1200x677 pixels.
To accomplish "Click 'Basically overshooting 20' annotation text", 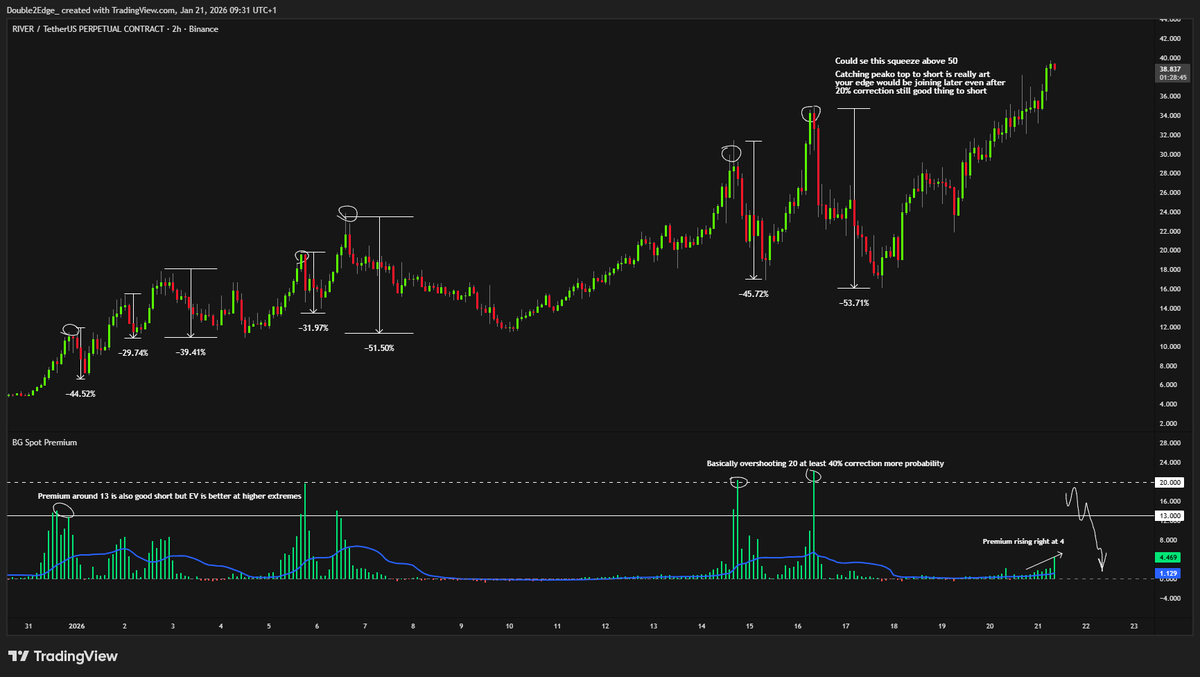I will pyautogui.click(x=825, y=464).
